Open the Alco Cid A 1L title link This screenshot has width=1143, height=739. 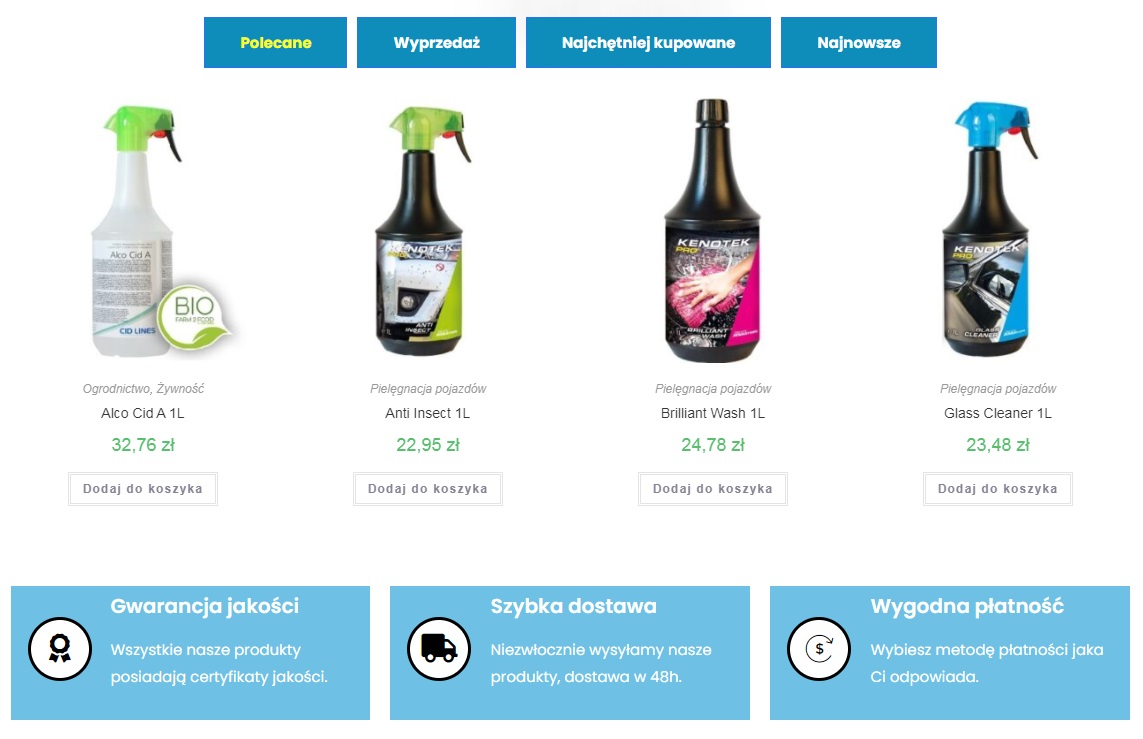pyautogui.click(x=143, y=413)
